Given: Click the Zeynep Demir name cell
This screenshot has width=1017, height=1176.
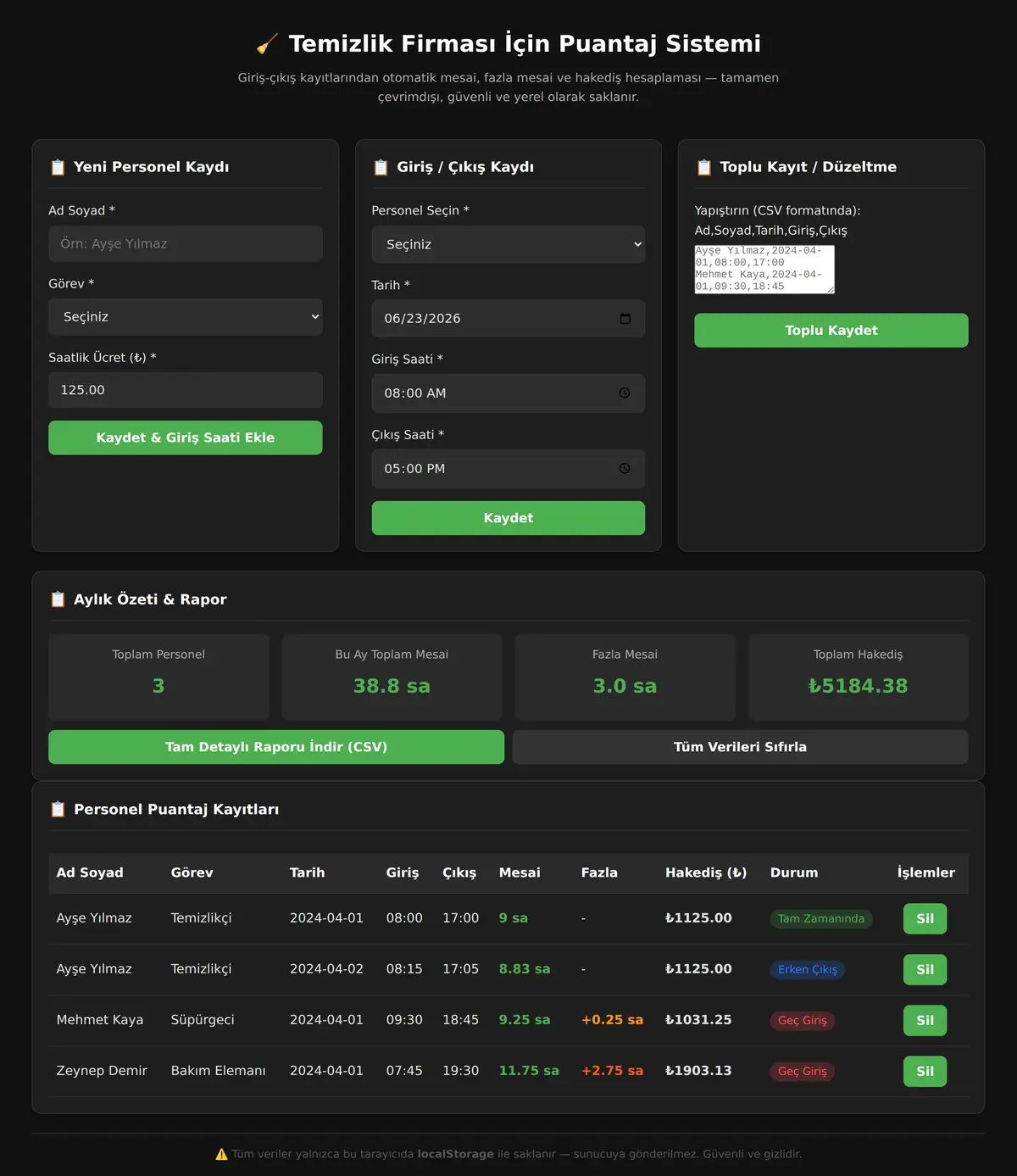Looking at the screenshot, I should pyautogui.click(x=102, y=1071).
